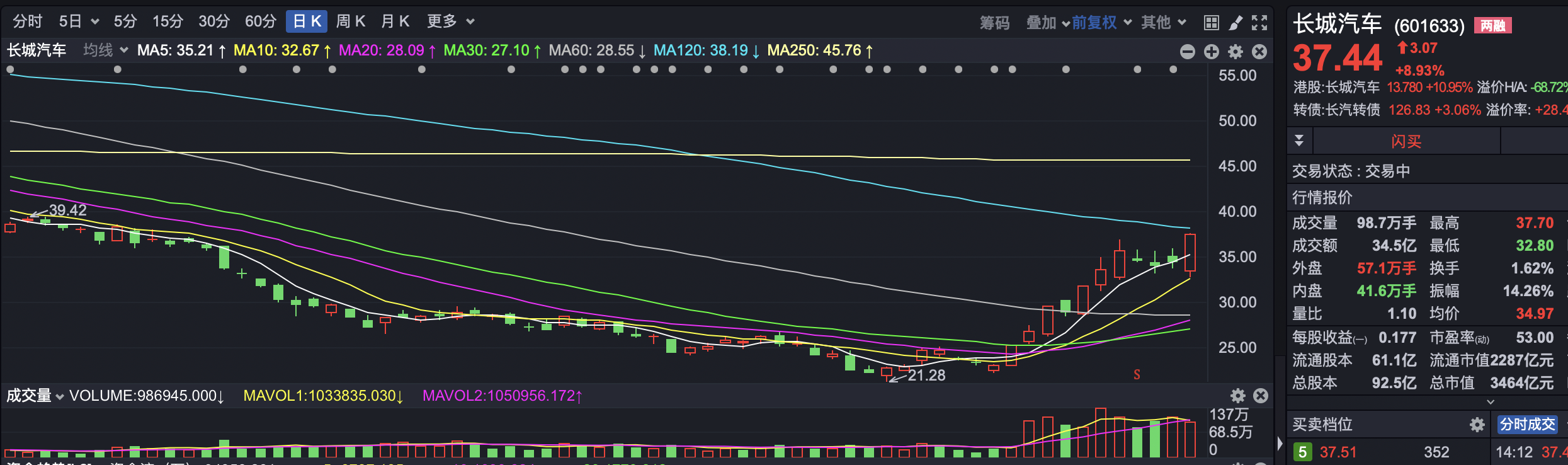Click the MAVOL1 volume average label
The image size is (1568, 465).
click(x=323, y=396)
